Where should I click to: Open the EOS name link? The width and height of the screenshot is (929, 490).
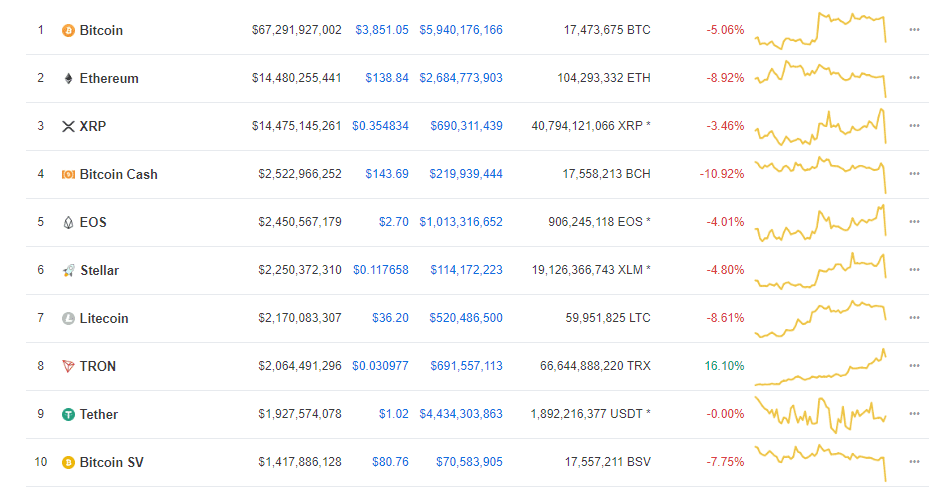(x=93, y=222)
